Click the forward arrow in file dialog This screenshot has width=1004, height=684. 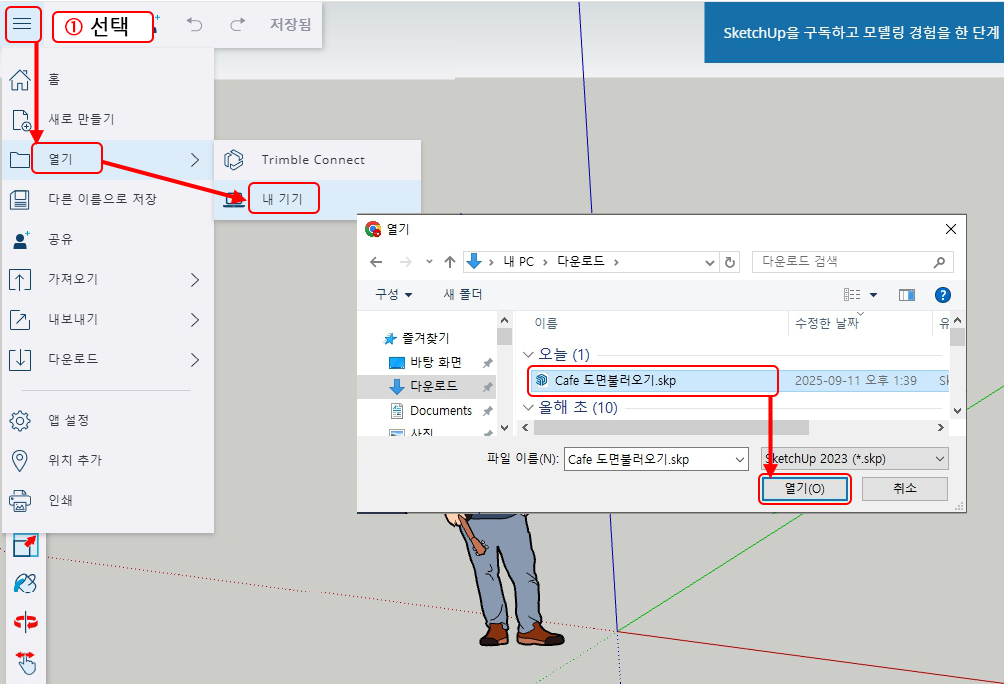(x=406, y=262)
